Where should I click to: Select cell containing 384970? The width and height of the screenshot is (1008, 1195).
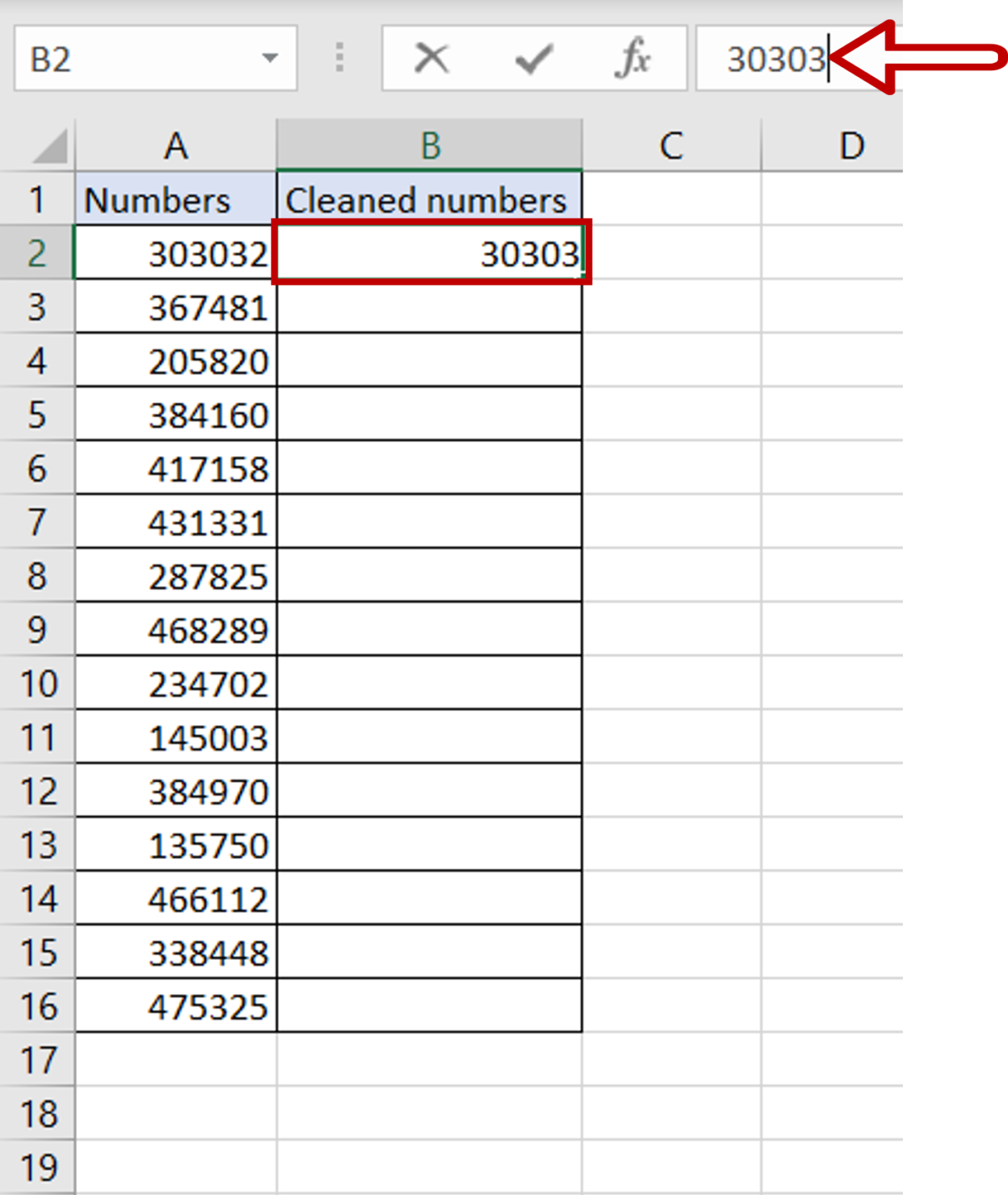pos(176,790)
